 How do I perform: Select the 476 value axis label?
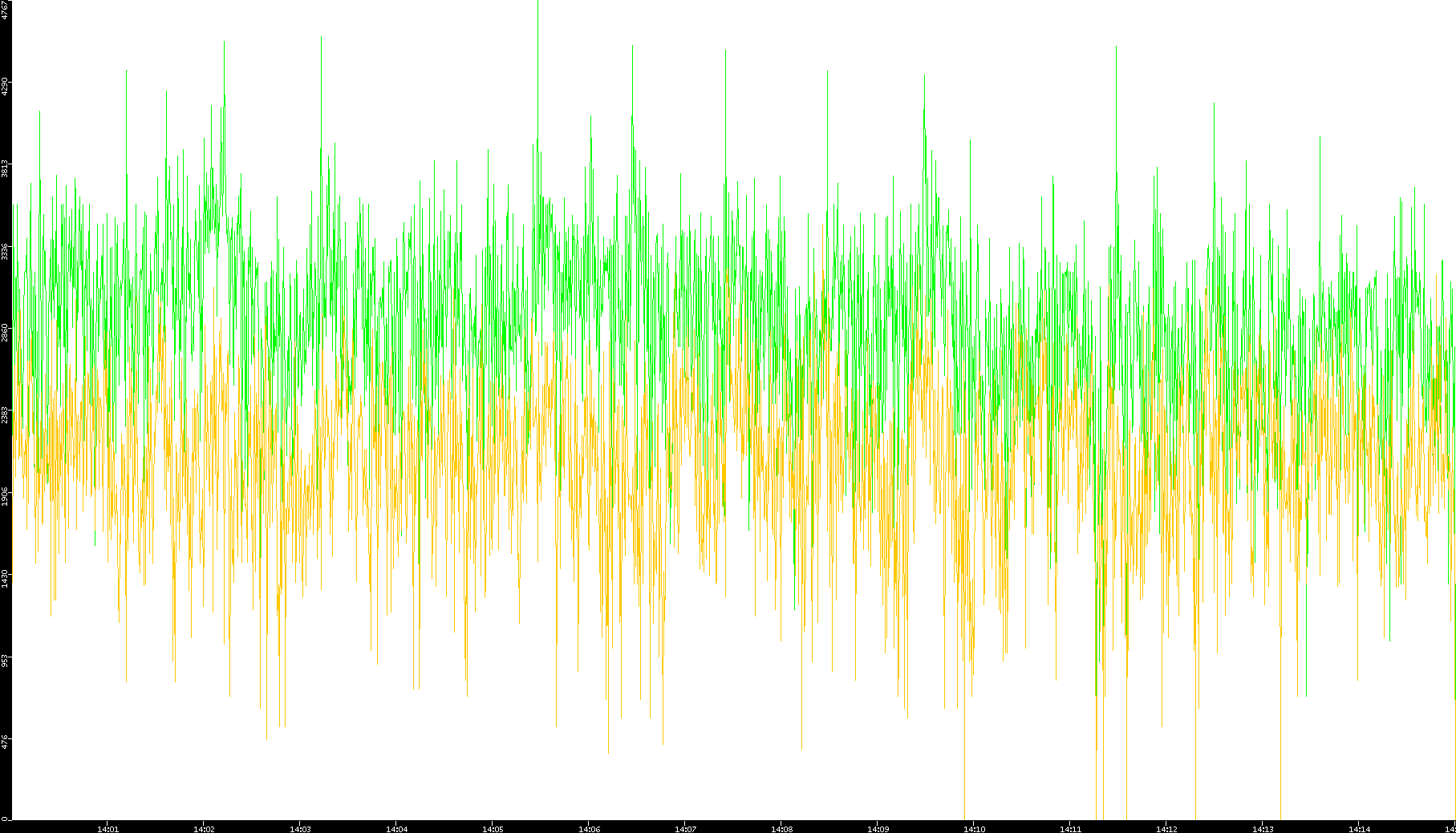coord(6,742)
